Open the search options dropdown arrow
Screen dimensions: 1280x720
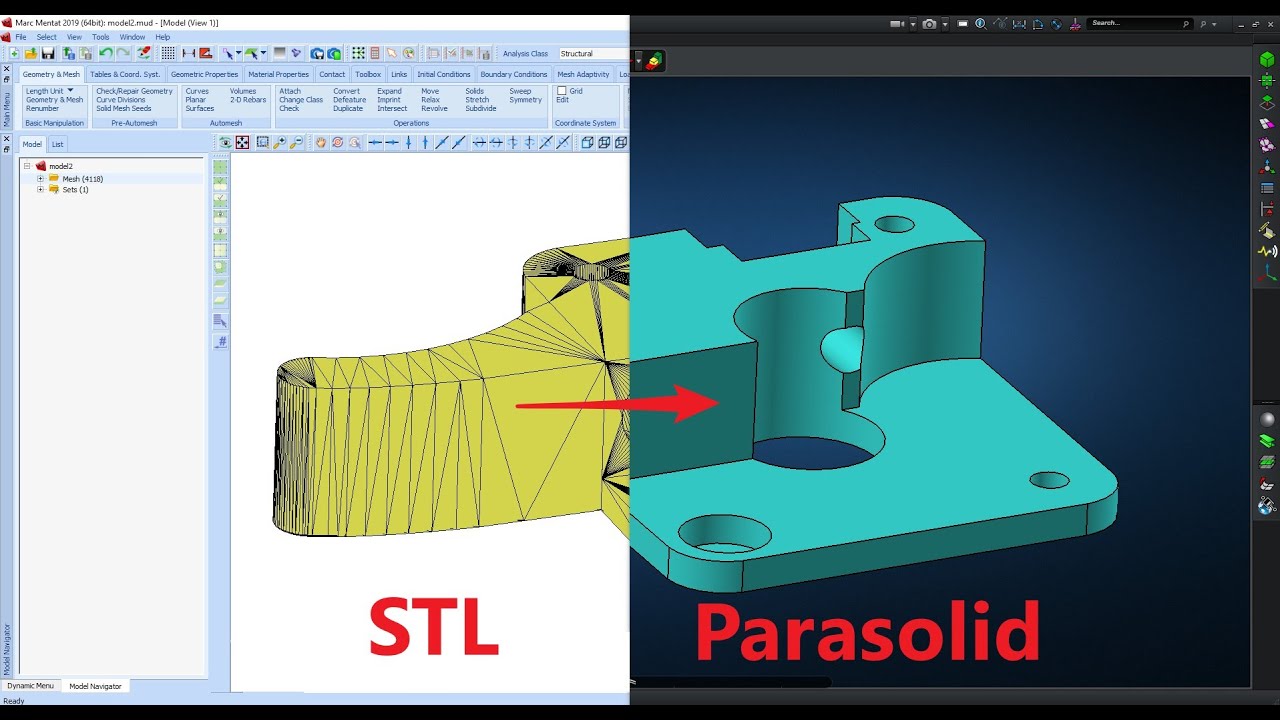[x=1214, y=24]
